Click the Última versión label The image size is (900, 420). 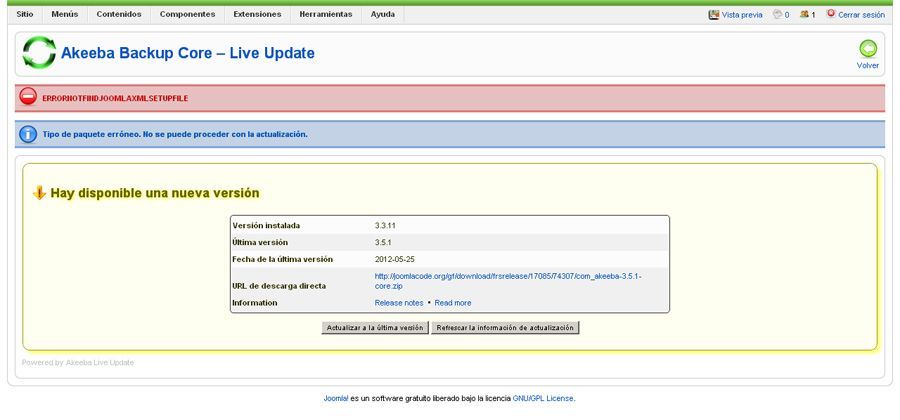coord(260,242)
